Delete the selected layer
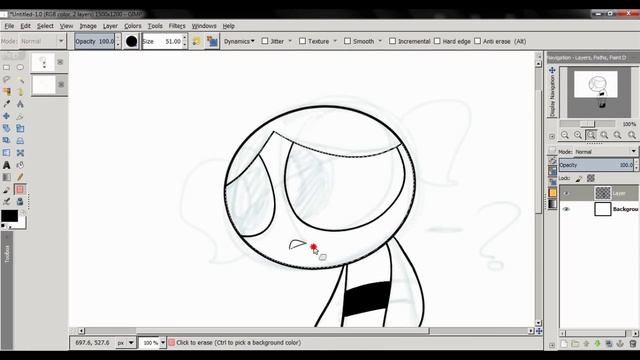 (633, 344)
